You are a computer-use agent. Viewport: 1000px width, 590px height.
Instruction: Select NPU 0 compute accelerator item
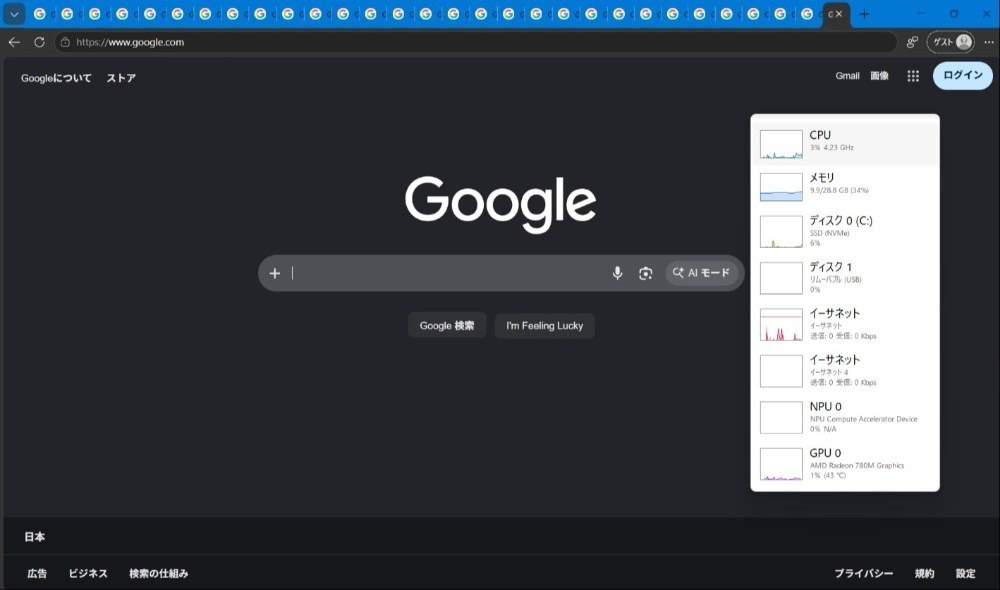click(845, 417)
